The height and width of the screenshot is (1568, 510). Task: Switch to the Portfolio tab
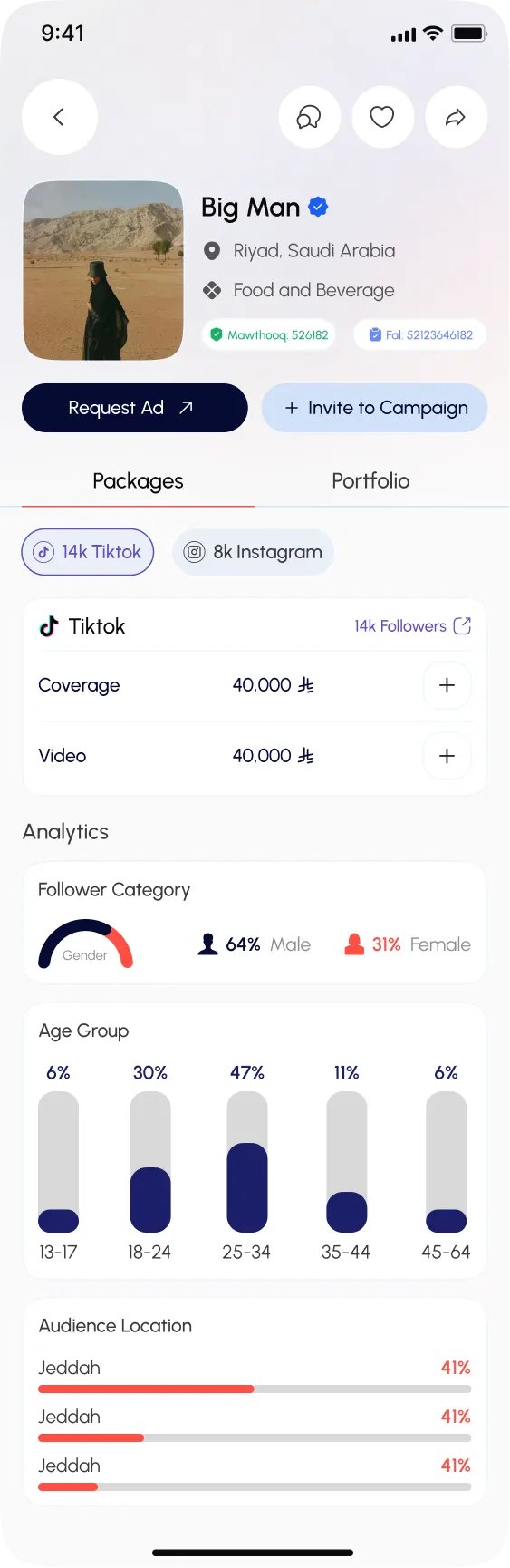click(x=370, y=481)
